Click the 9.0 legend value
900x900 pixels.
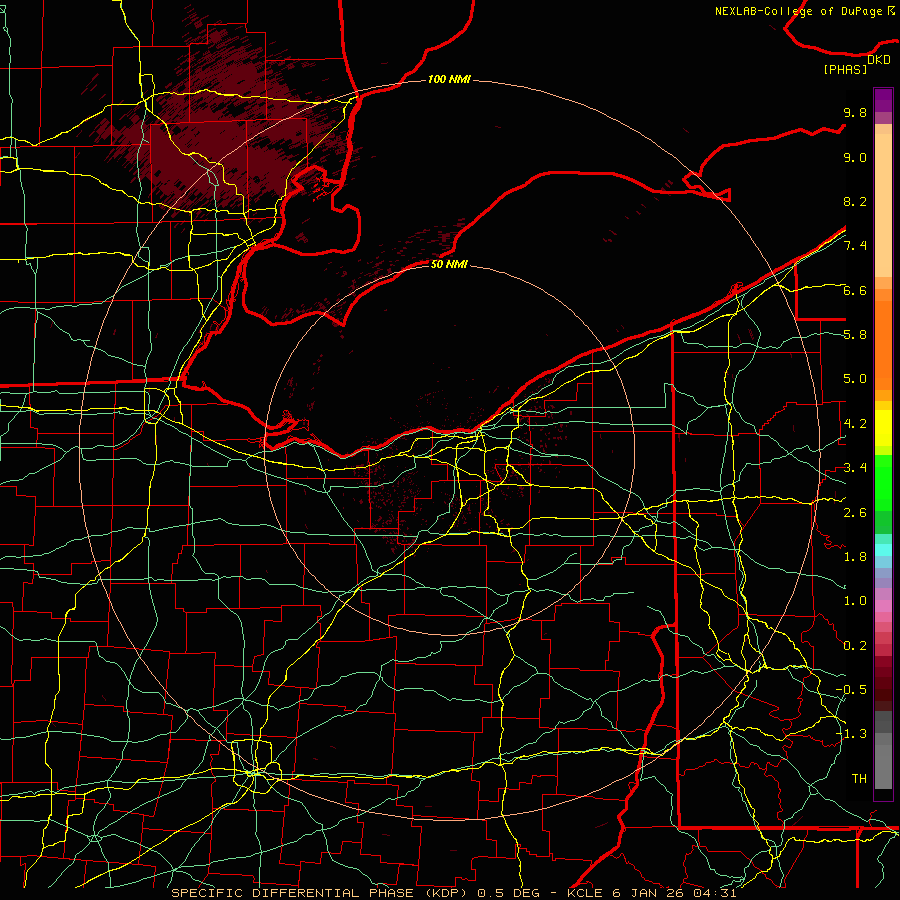pyautogui.click(x=855, y=157)
